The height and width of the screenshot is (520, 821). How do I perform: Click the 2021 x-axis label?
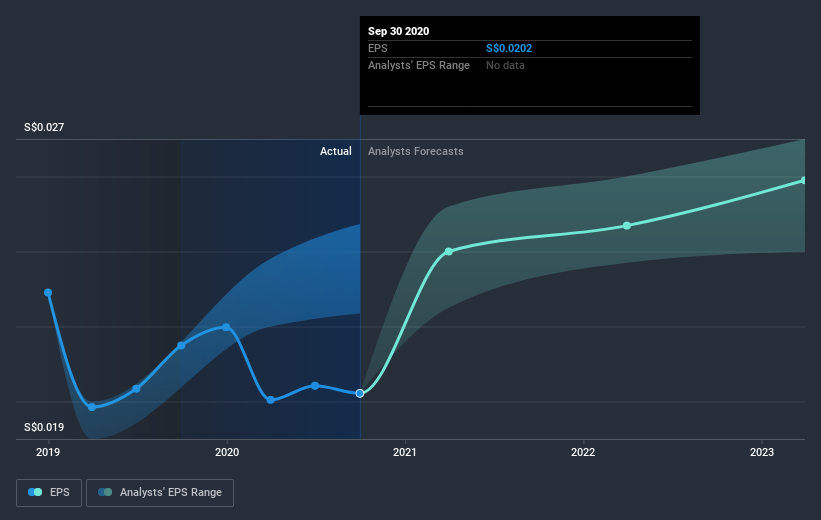click(x=405, y=452)
